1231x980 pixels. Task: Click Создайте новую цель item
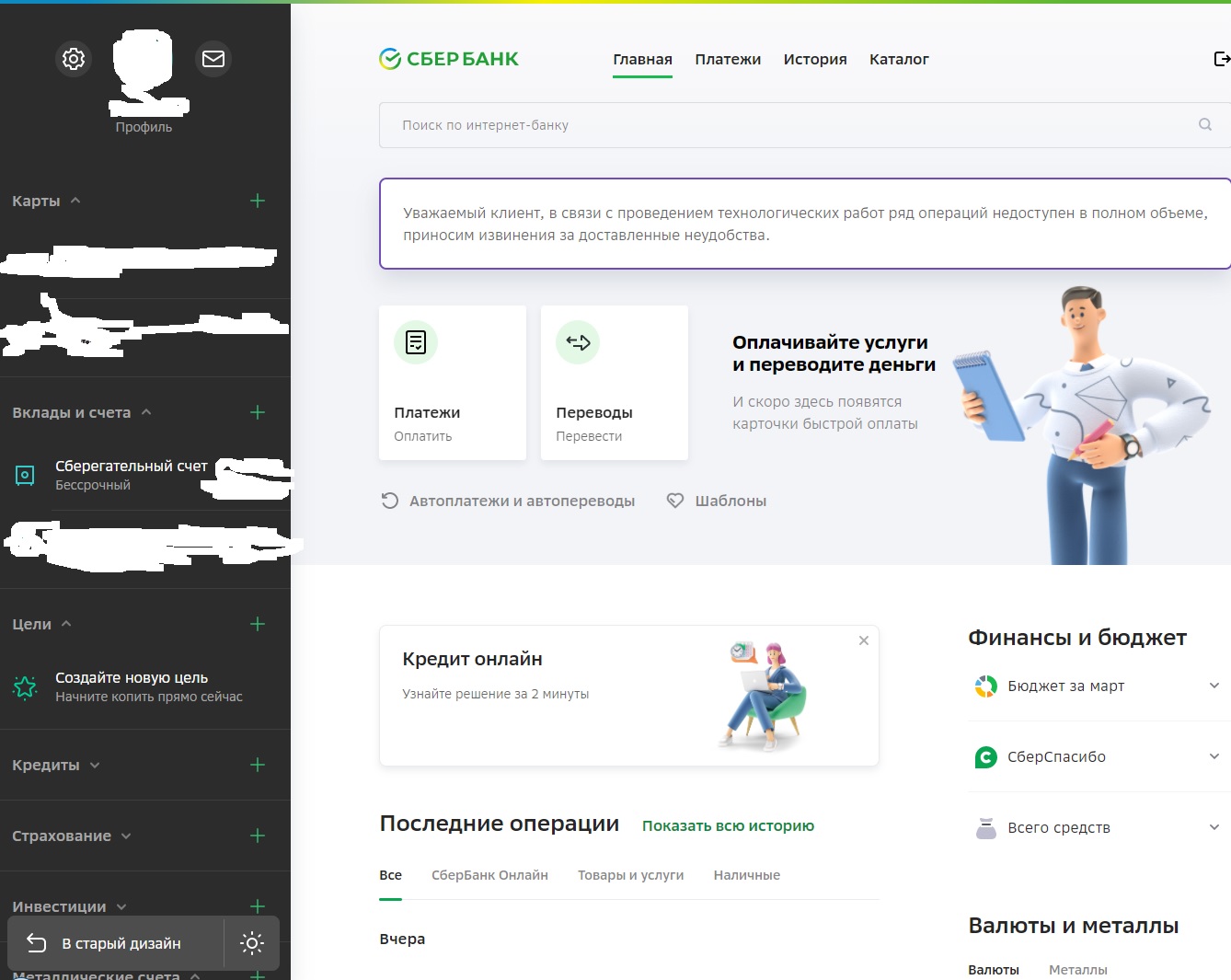(145, 686)
